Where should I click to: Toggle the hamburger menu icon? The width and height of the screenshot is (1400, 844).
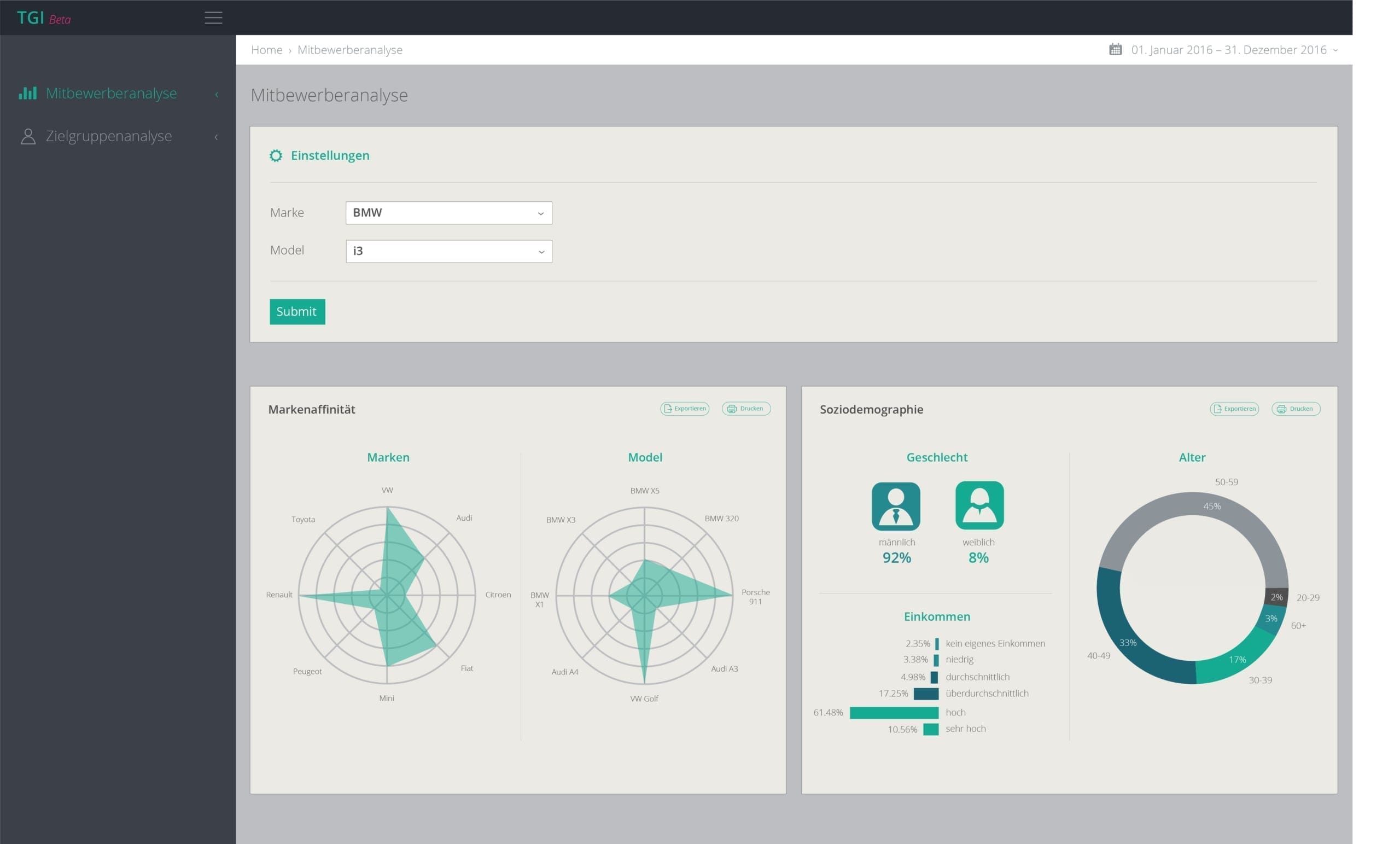[x=213, y=18]
